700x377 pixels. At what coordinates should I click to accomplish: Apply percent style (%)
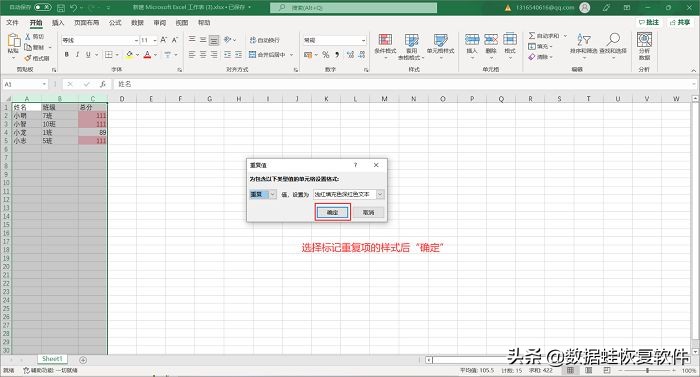click(x=326, y=54)
